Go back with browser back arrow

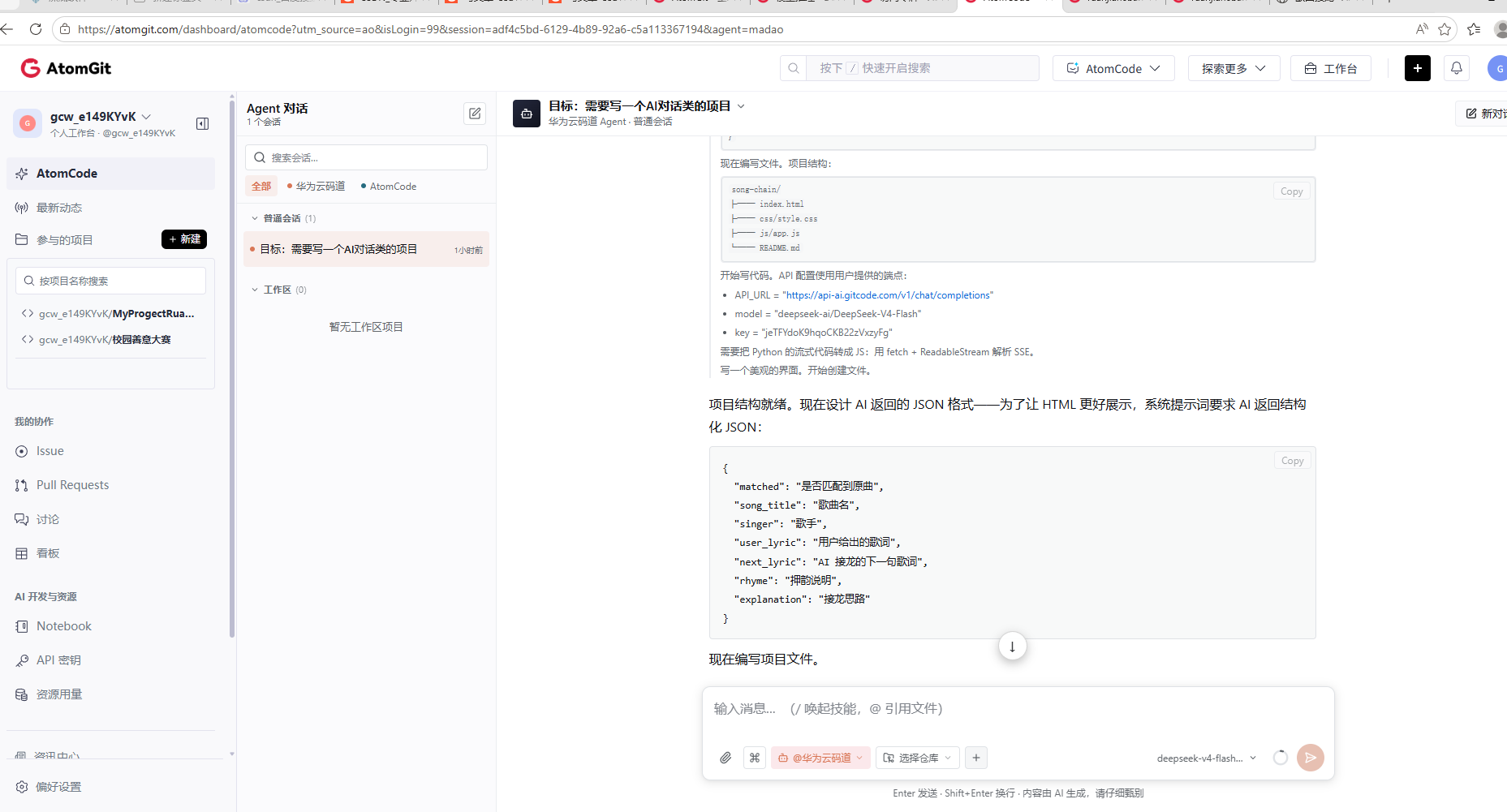click(7, 29)
